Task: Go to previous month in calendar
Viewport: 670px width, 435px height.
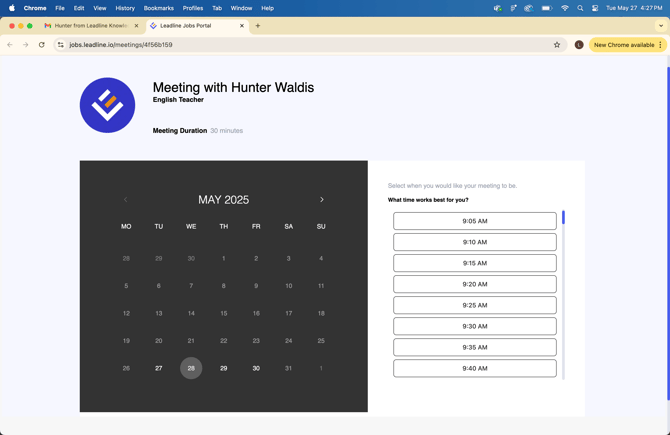Action: 126,200
